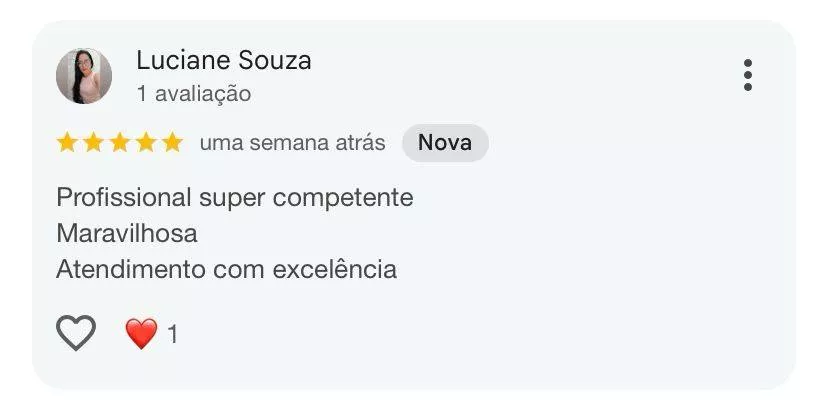Like the review with the outline heart

(x=76, y=333)
